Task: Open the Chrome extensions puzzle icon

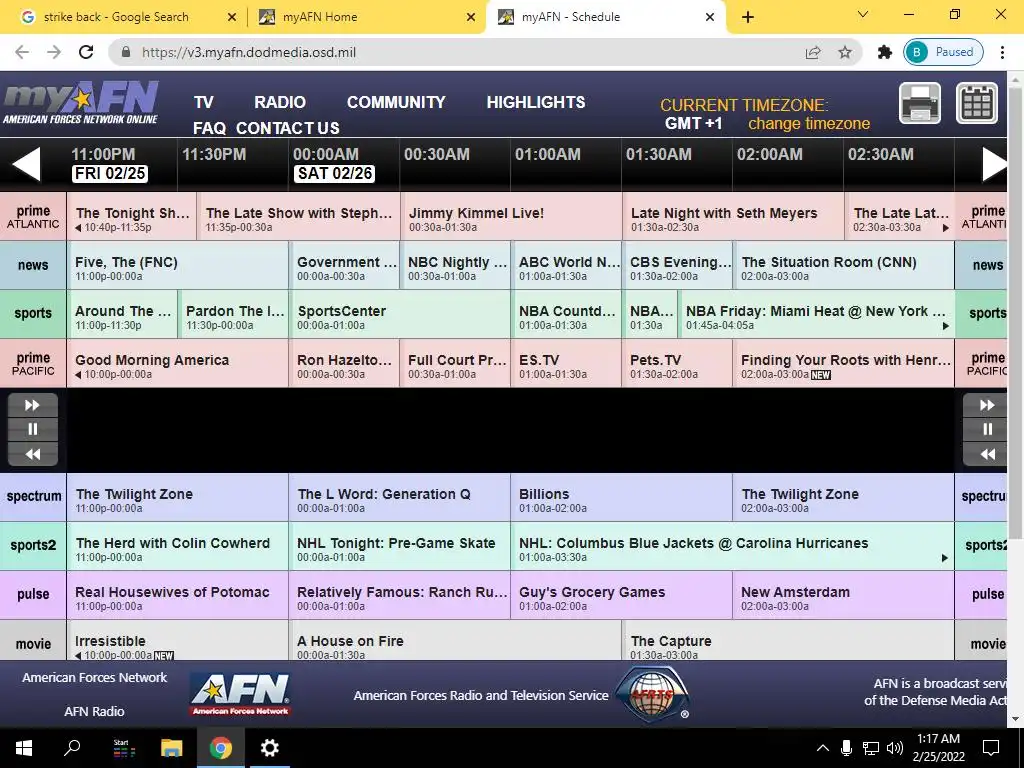Action: [x=885, y=52]
